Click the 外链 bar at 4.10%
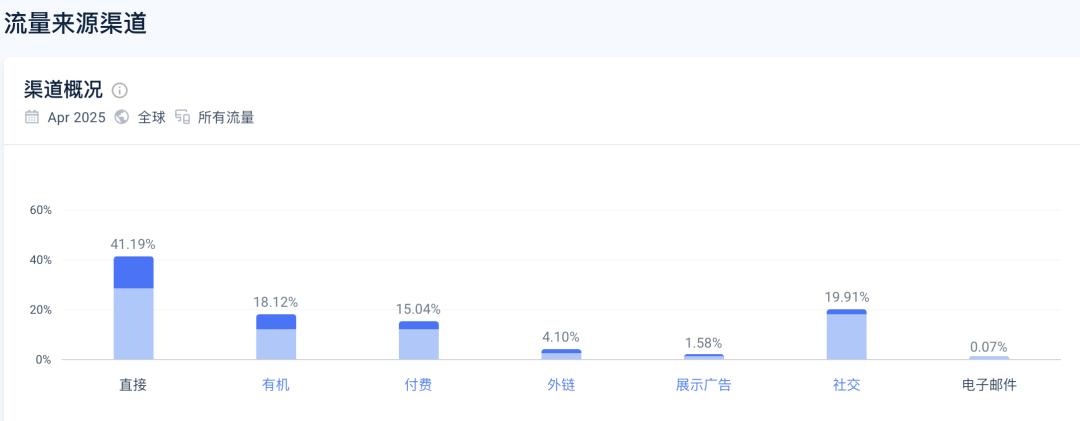The image size is (1080, 421). [561, 354]
